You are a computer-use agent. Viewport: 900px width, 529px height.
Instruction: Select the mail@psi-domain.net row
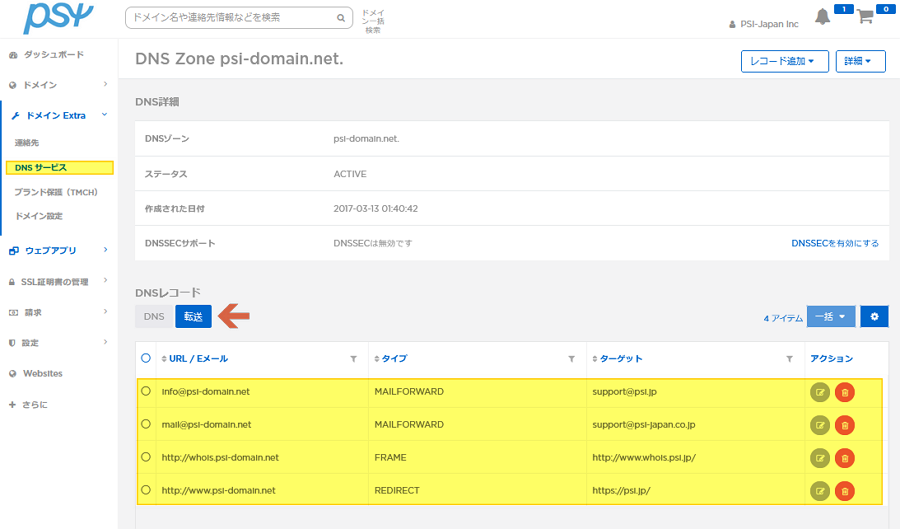146,424
